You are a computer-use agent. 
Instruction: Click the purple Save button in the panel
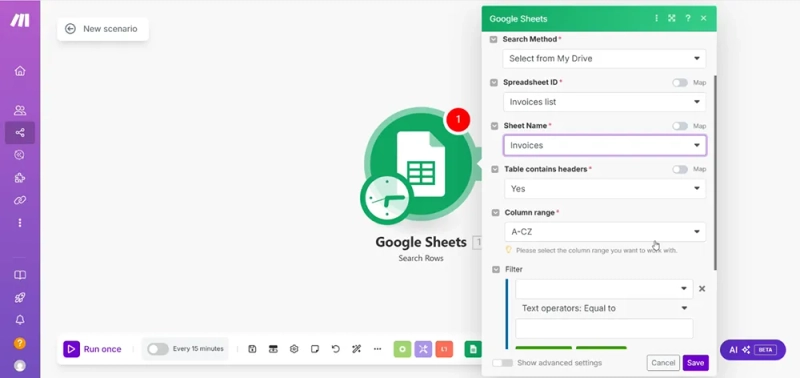695,363
